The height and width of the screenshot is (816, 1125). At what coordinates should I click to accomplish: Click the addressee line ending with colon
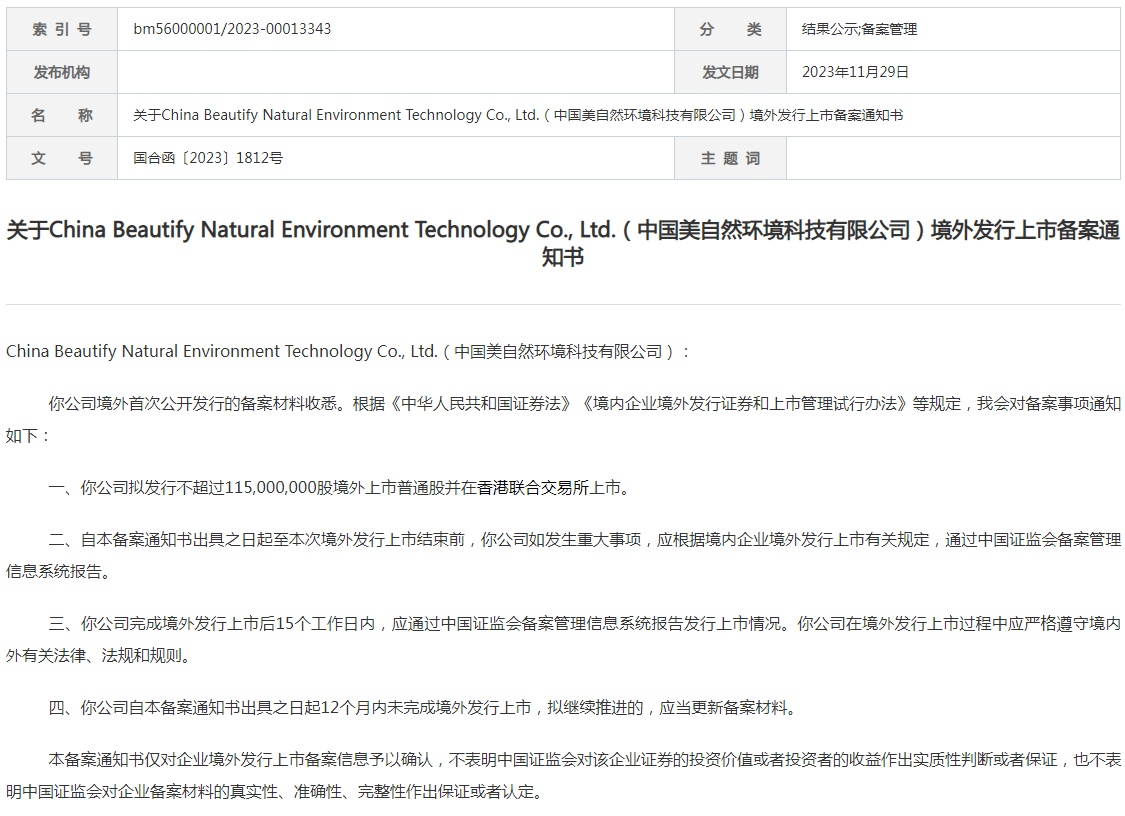pyautogui.click(x=348, y=352)
